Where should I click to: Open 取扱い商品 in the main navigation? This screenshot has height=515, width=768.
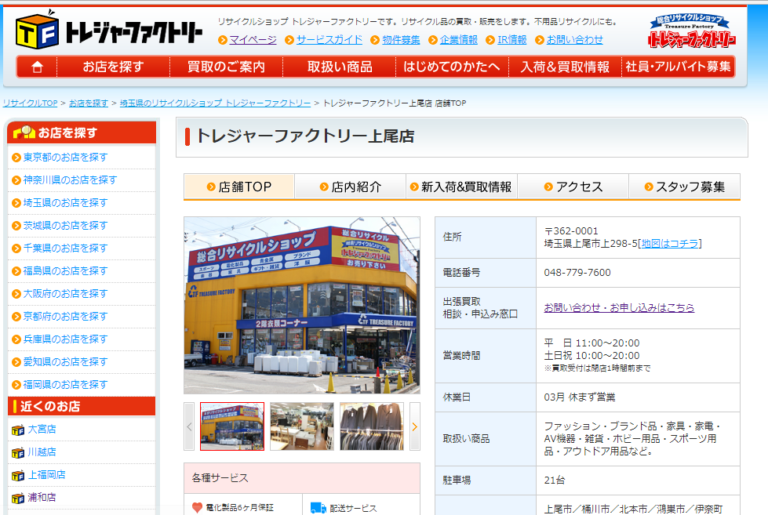point(339,67)
